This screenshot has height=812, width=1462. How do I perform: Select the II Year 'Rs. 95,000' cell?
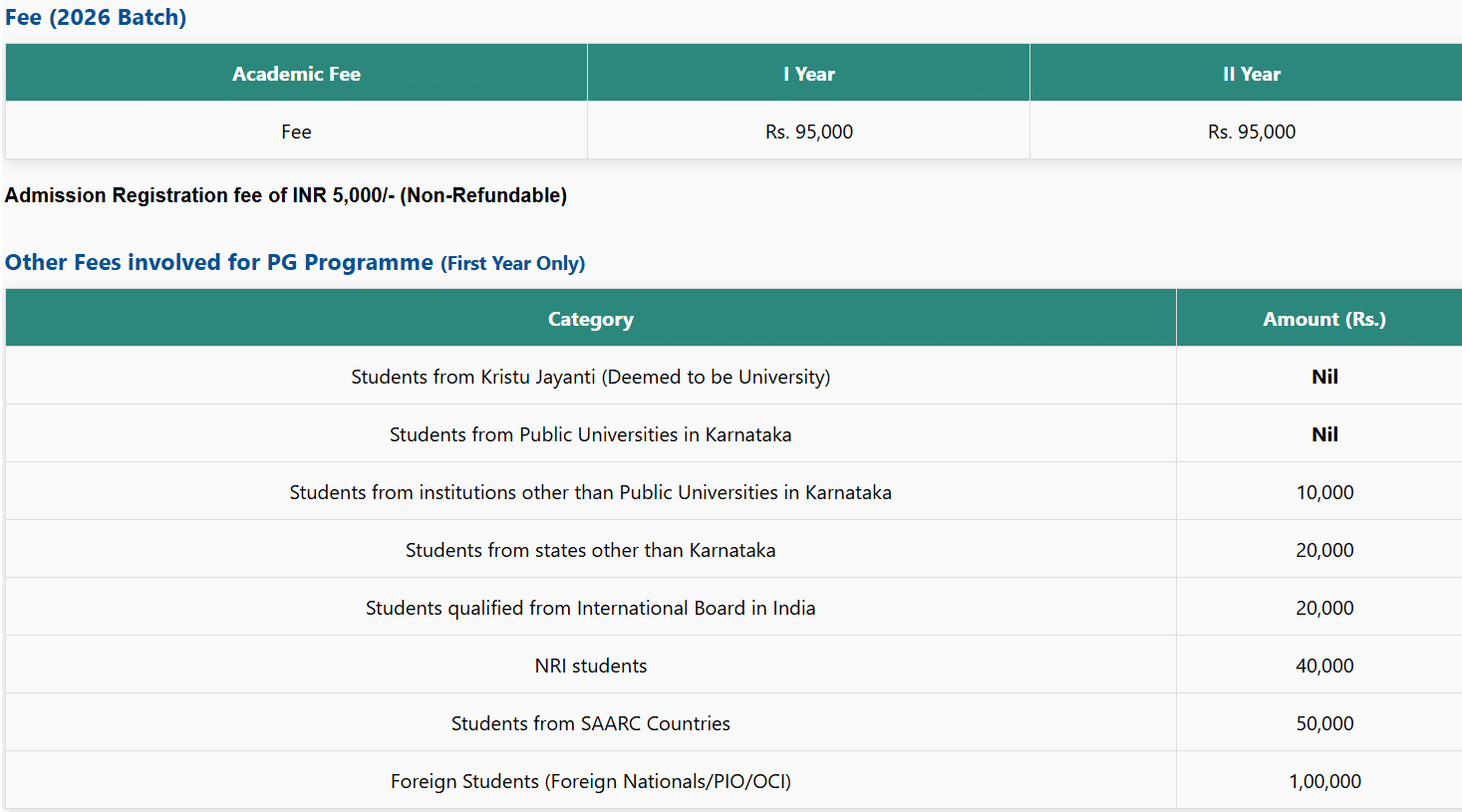1251,132
